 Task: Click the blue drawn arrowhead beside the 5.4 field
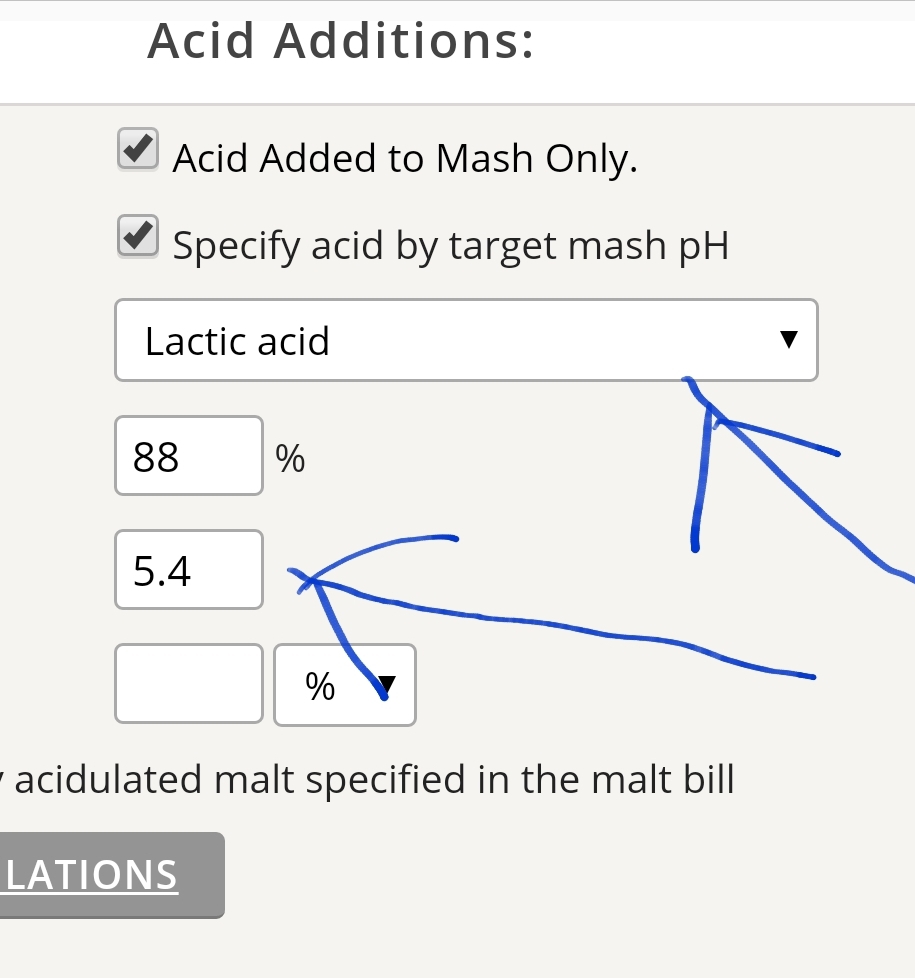point(310,581)
